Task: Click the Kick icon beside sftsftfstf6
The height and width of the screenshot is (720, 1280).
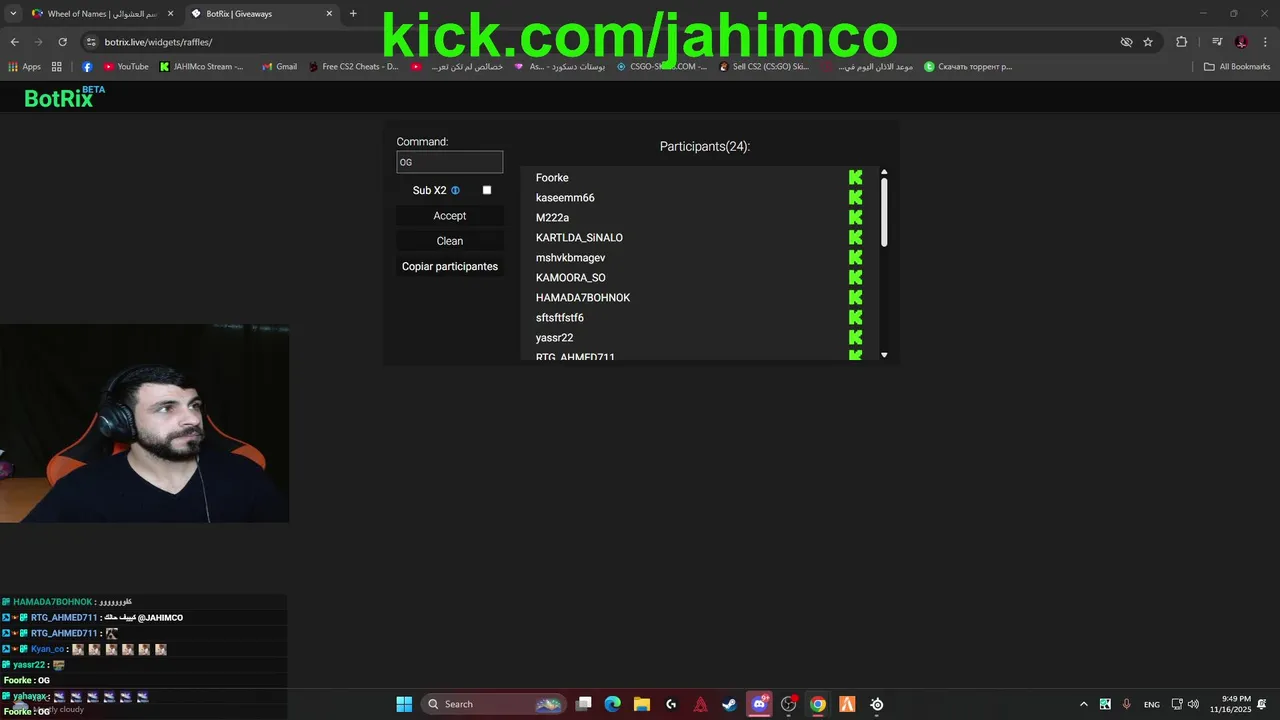Action: tap(855, 317)
